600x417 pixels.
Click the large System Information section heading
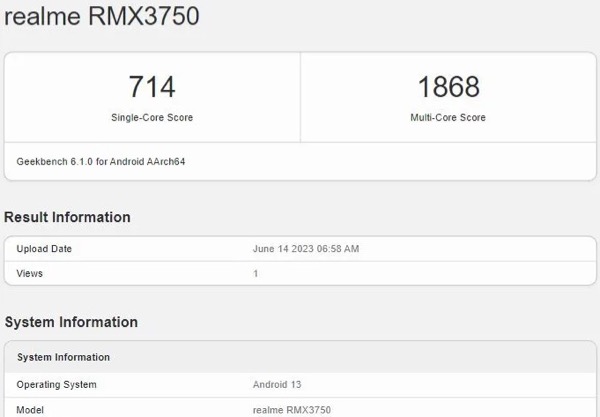(71, 322)
